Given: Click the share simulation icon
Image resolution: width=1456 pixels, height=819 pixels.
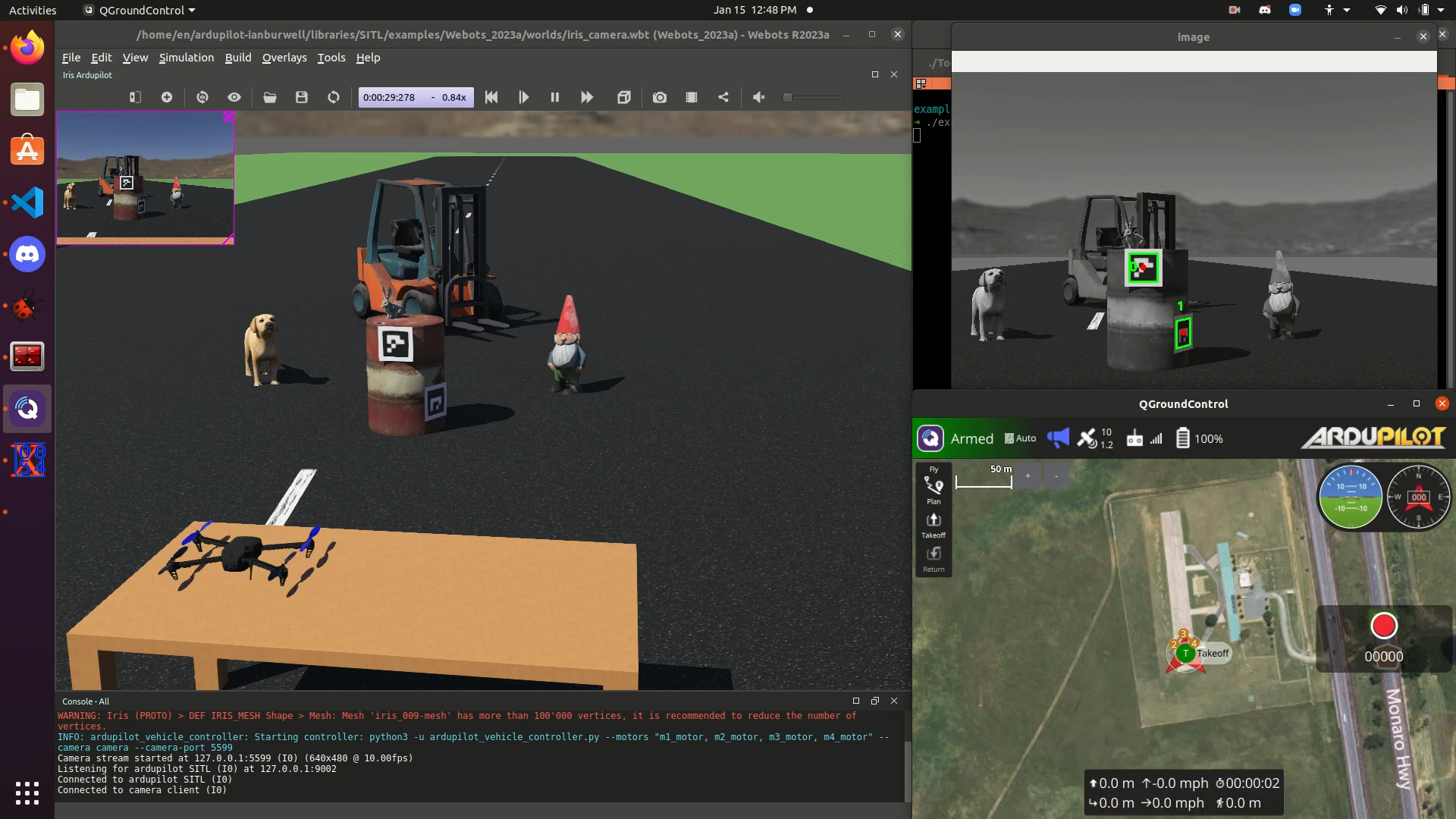Looking at the screenshot, I should 723,97.
